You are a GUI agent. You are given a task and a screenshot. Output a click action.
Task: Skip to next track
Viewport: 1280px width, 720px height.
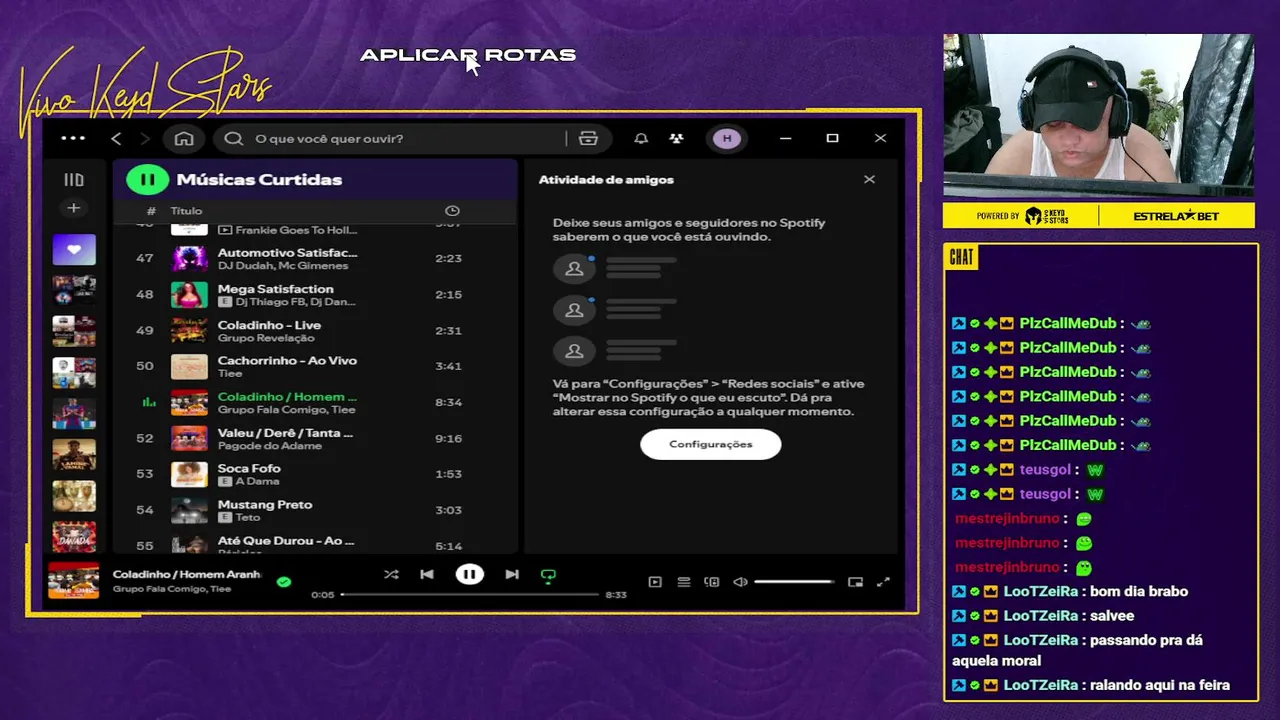click(512, 574)
